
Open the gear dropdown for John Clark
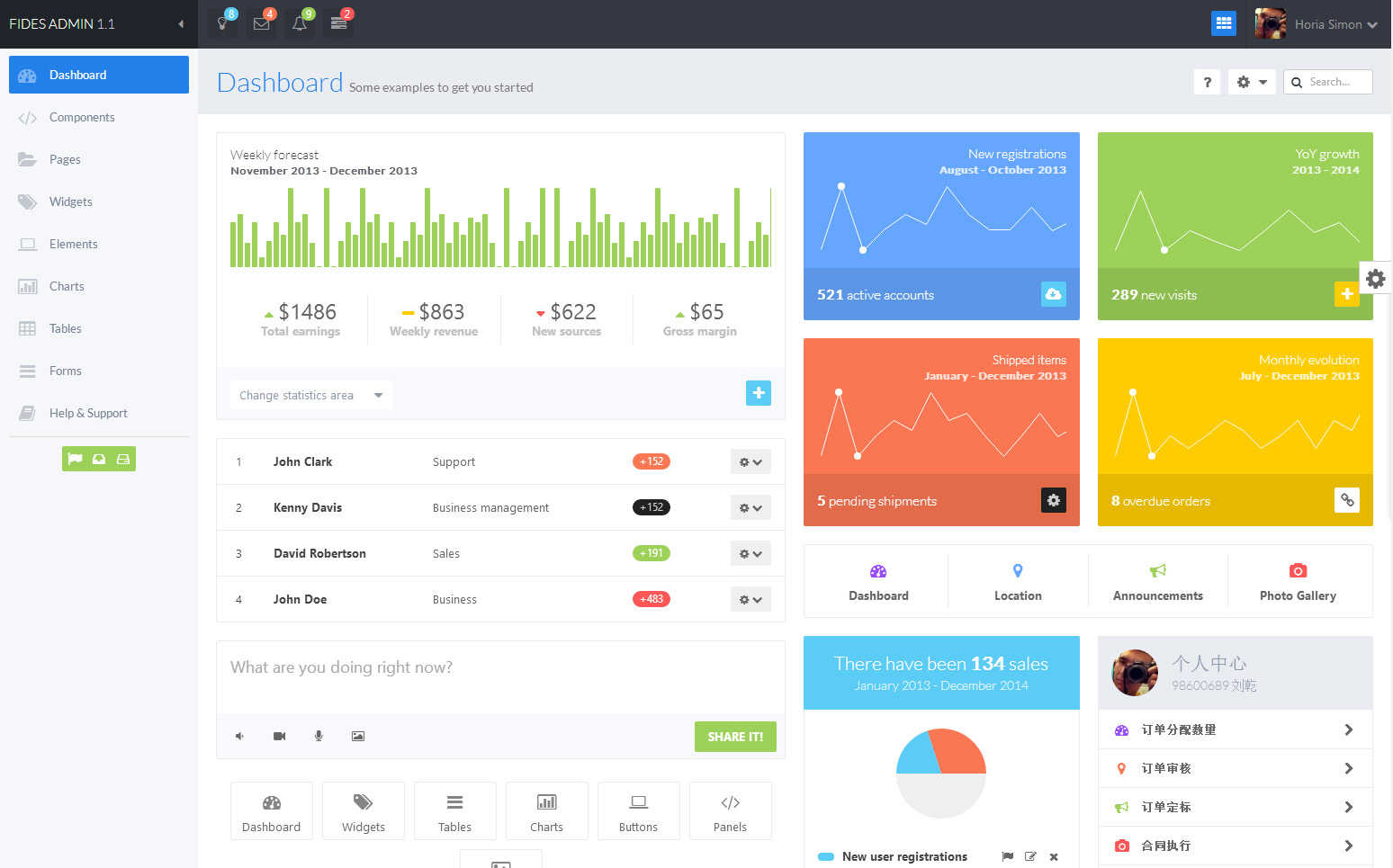(x=750, y=462)
